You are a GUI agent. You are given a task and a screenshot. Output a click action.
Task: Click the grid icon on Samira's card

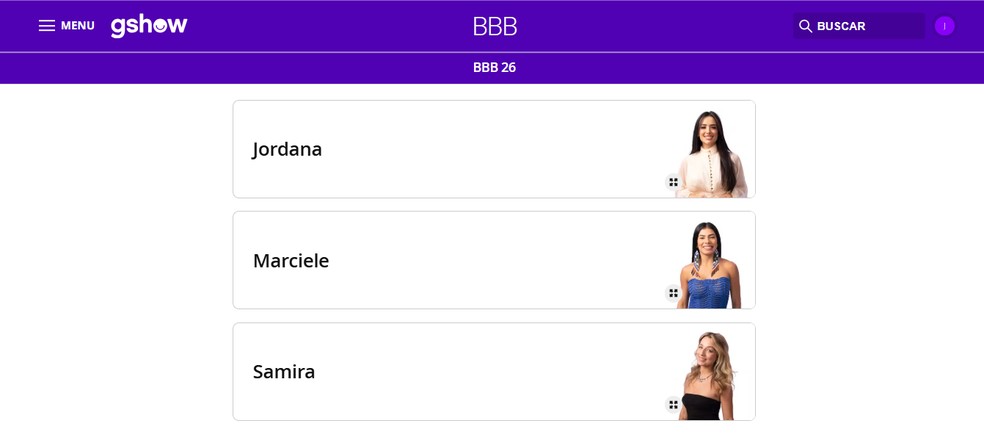pyautogui.click(x=673, y=404)
